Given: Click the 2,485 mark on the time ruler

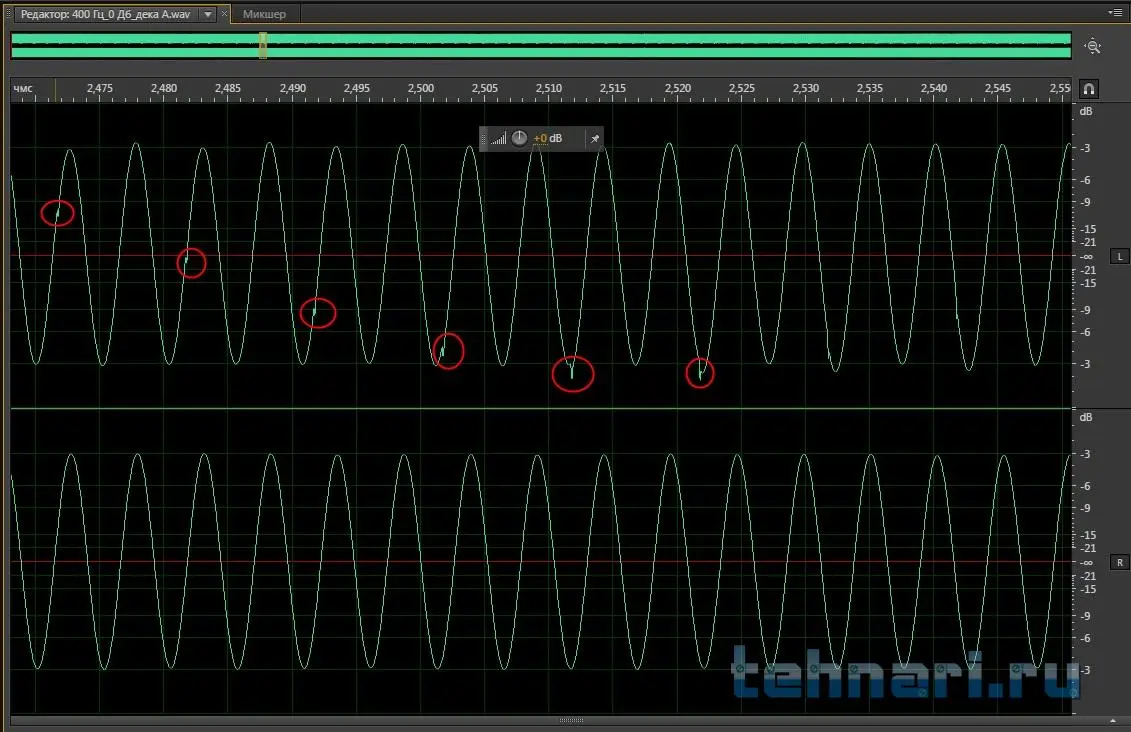Looking at the screenshot, I should pos(228,88).
